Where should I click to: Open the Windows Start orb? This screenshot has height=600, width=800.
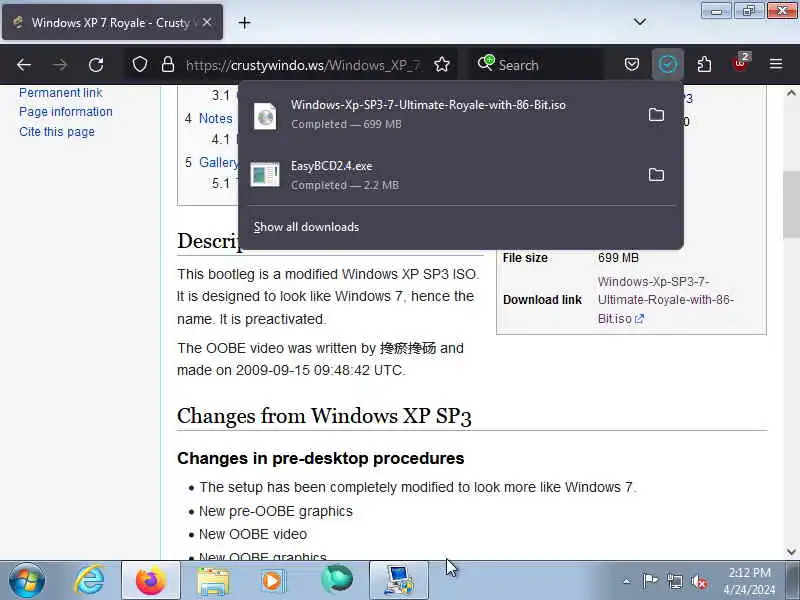coord(27,581)
